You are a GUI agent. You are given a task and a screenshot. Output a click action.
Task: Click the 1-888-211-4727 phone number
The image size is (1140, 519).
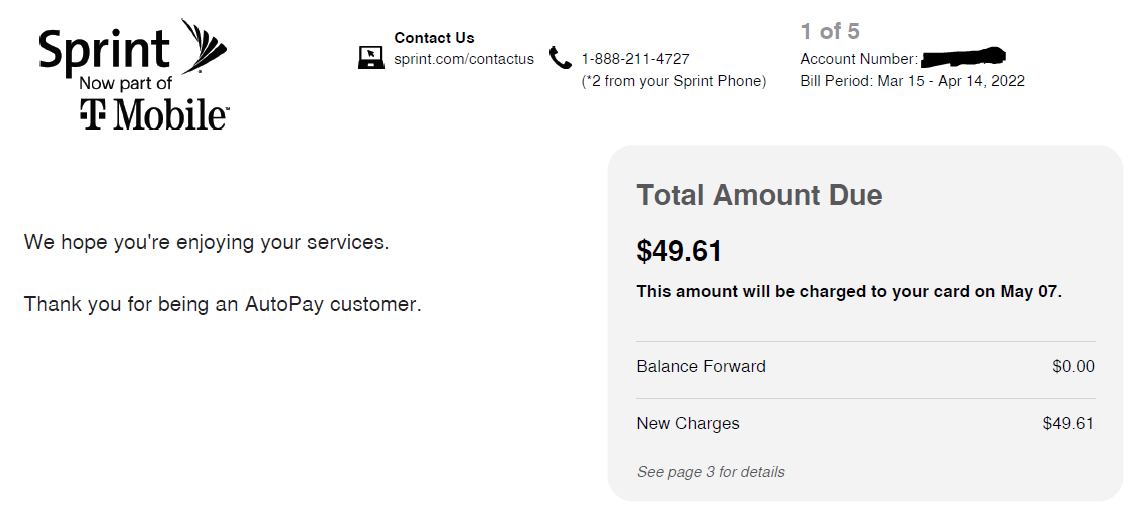pyautogui.click(x=635, y=59)
